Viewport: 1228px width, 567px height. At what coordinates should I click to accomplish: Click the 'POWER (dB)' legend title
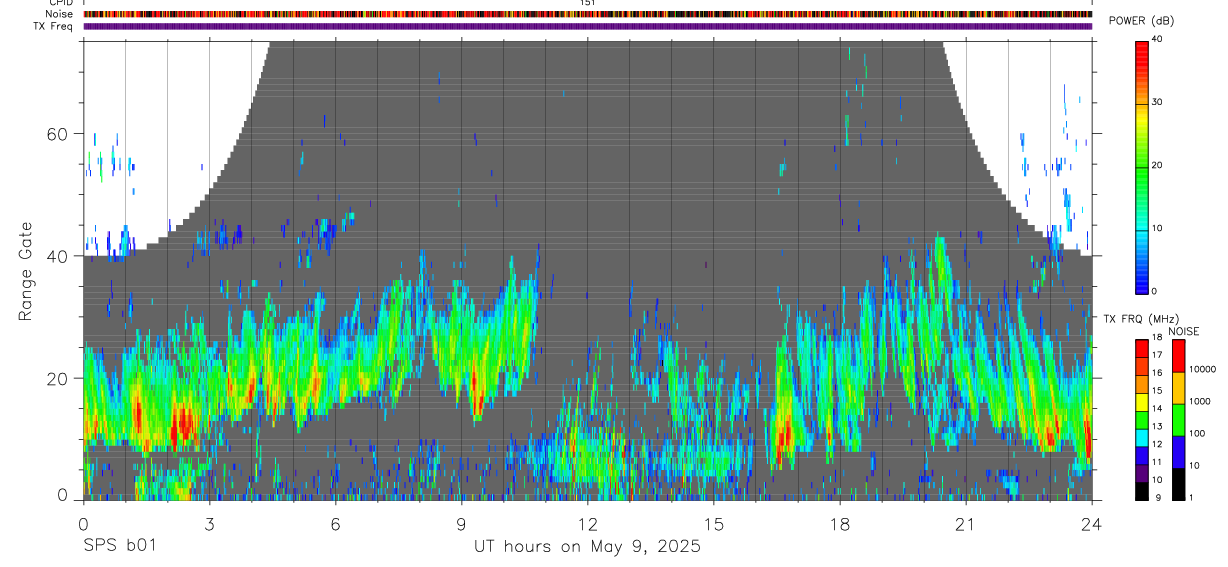tap(1141, 21)
